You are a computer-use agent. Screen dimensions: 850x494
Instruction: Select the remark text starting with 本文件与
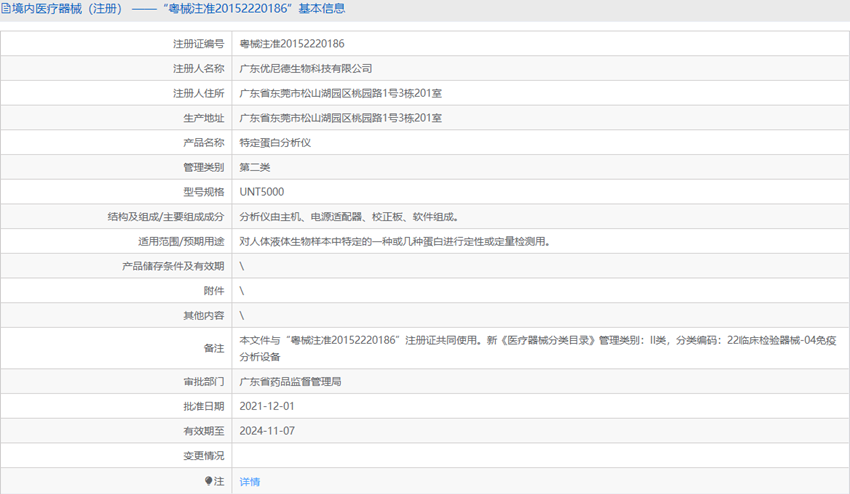tap(538, 348)
